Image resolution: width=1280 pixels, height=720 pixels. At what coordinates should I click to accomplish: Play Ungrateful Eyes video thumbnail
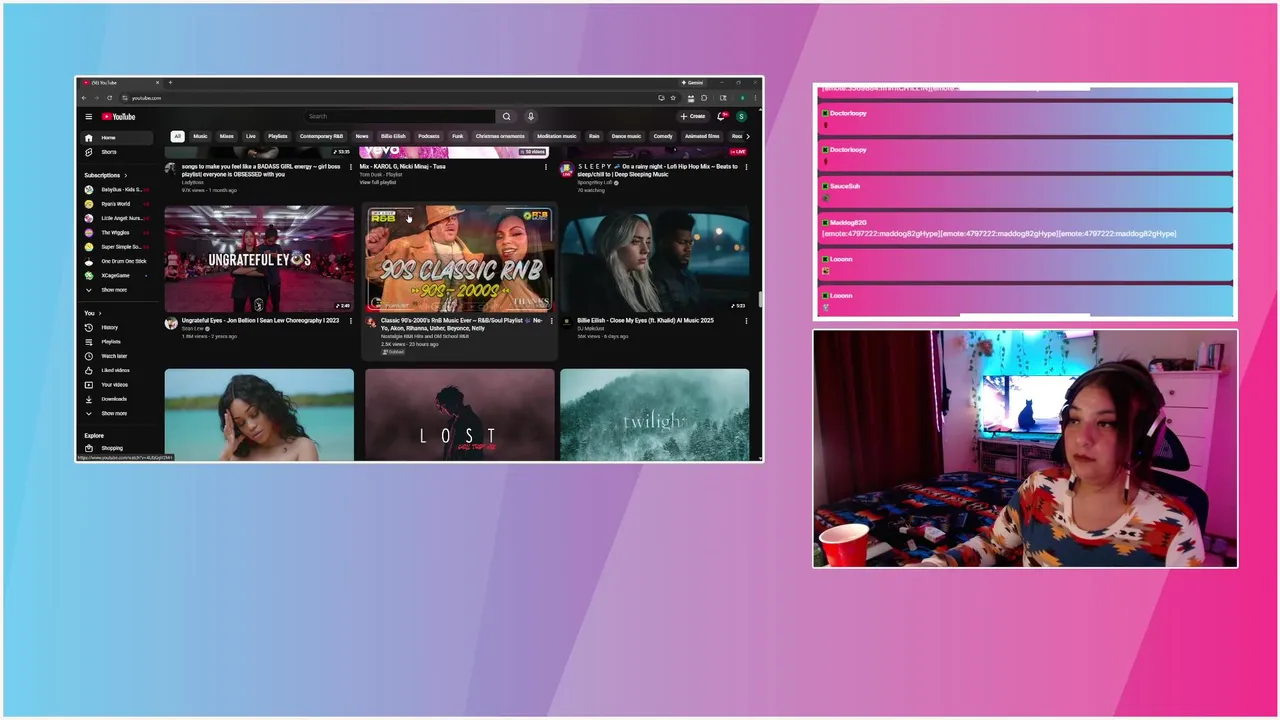pyautogui.click(x=259, y=259)
